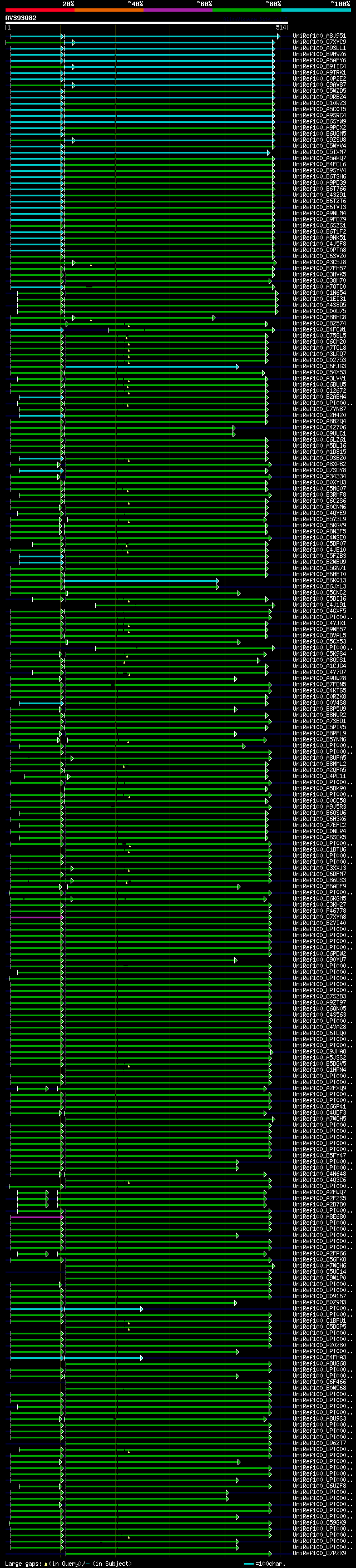
Task: Select UniRef100_B3RMF8 label
Action: point(319,495)
